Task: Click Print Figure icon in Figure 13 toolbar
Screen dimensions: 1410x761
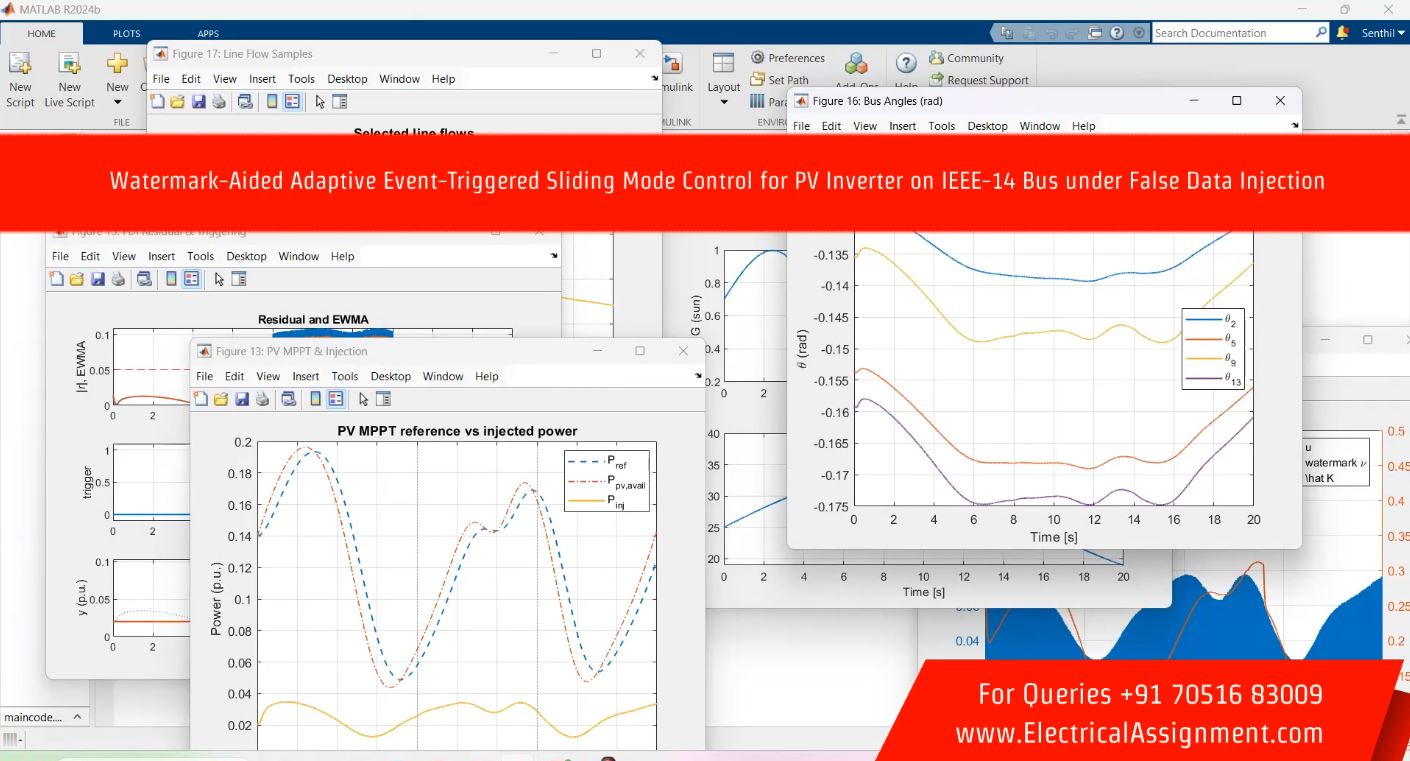Action: pyautogui.click(x=263, y=399)
